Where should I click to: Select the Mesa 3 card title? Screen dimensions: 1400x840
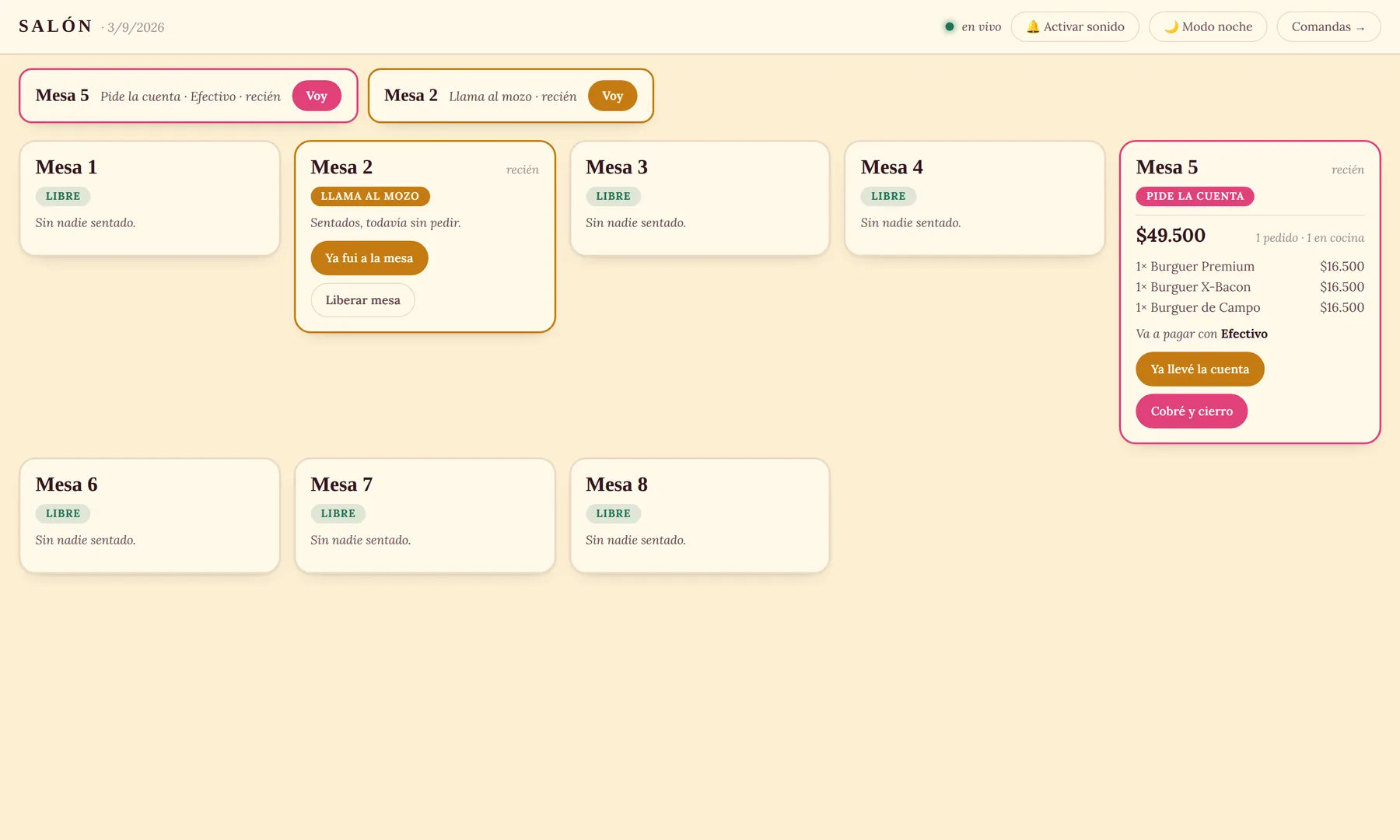click(617, 167)
